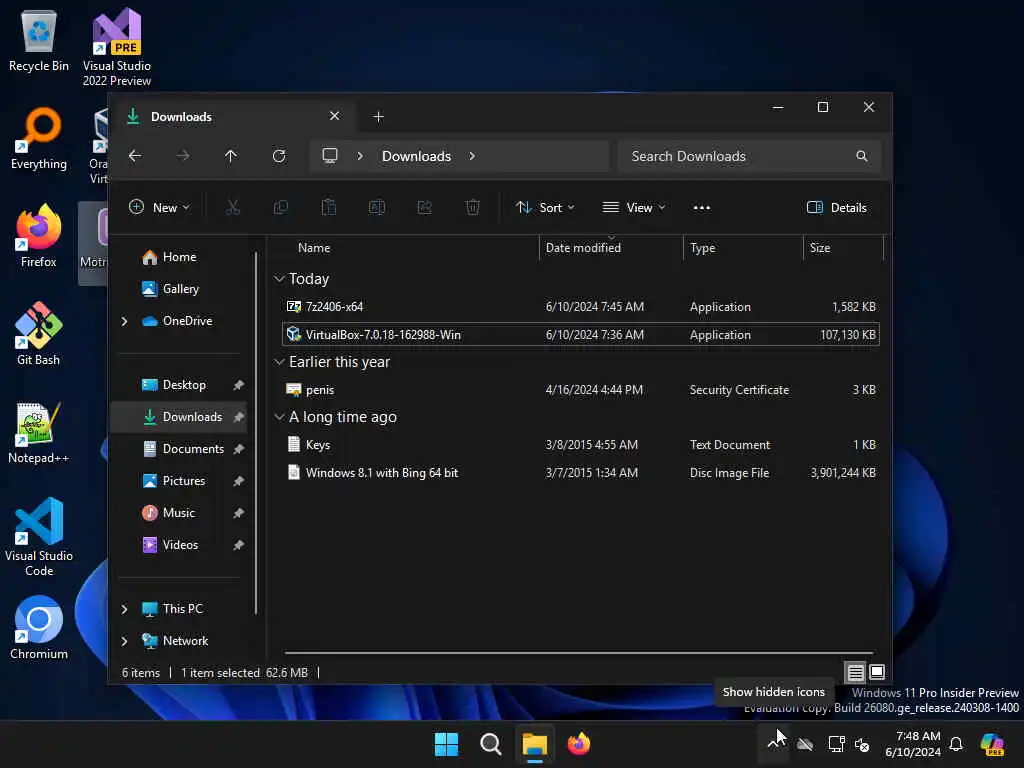
Task: Expand Network tree node
Action: [125, 641]
